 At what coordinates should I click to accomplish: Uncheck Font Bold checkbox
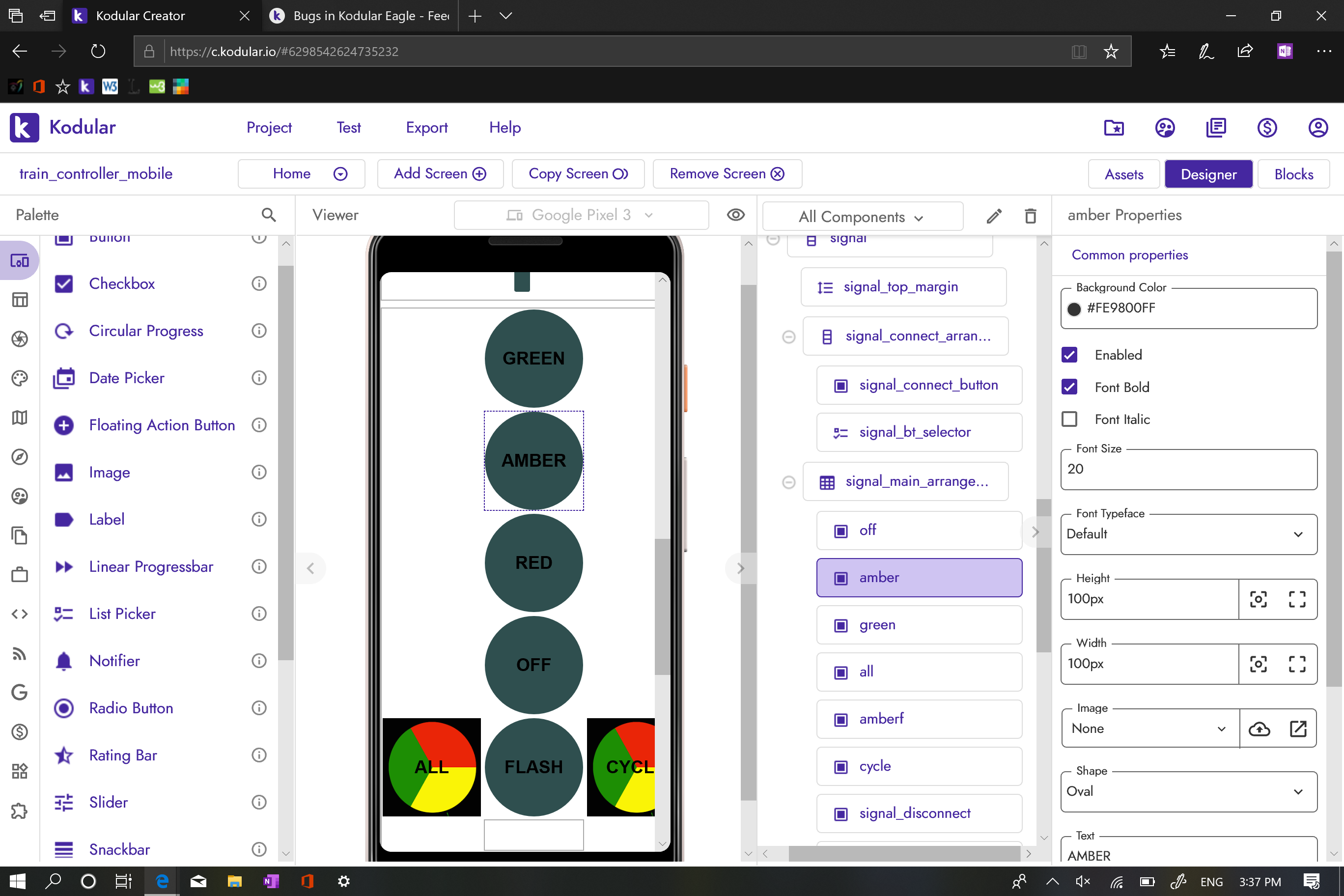1069,388
